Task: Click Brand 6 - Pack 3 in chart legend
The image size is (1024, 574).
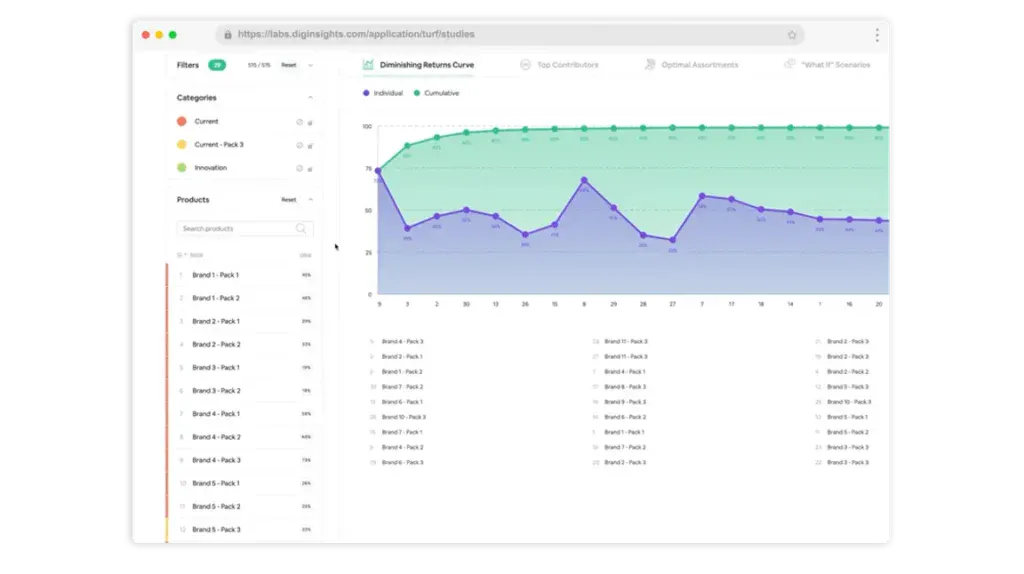Action: (x=402, y=462)
